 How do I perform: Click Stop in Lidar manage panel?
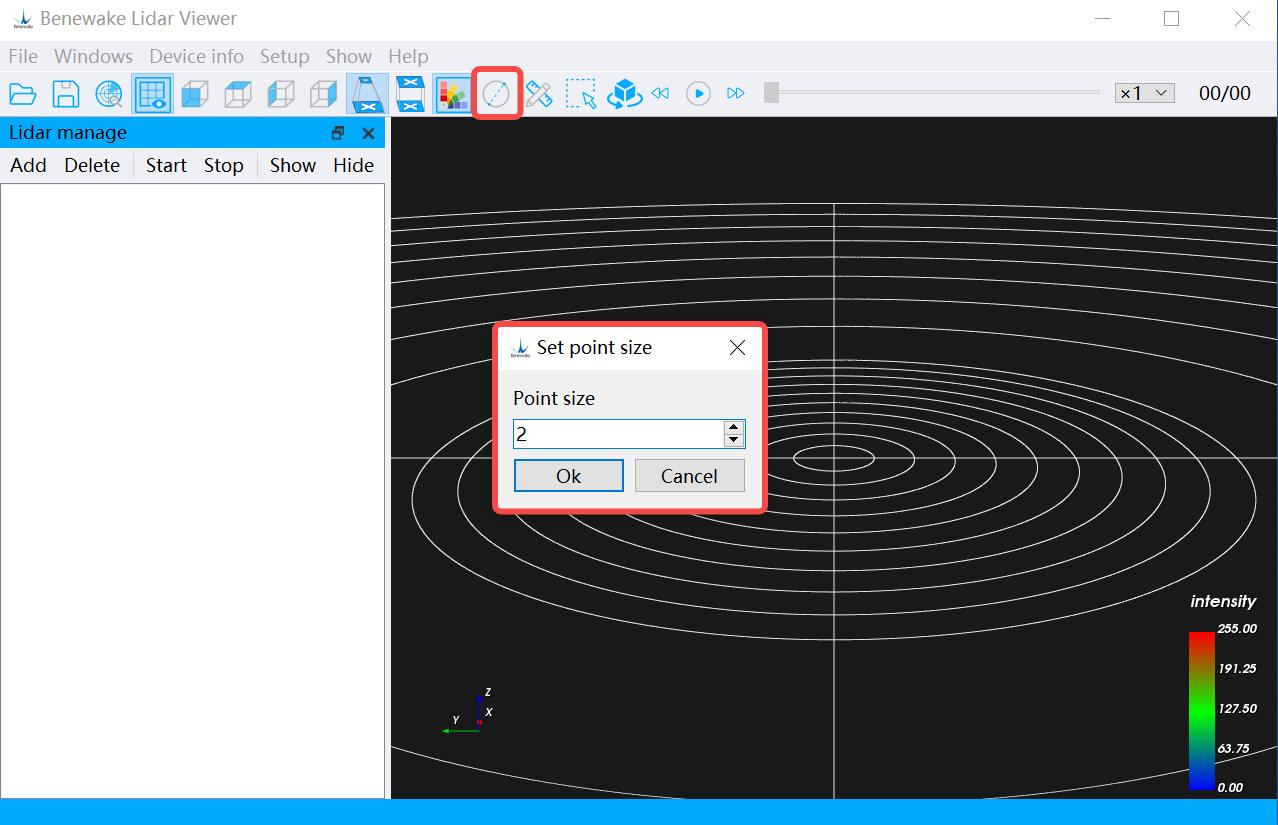click(224, 165)
